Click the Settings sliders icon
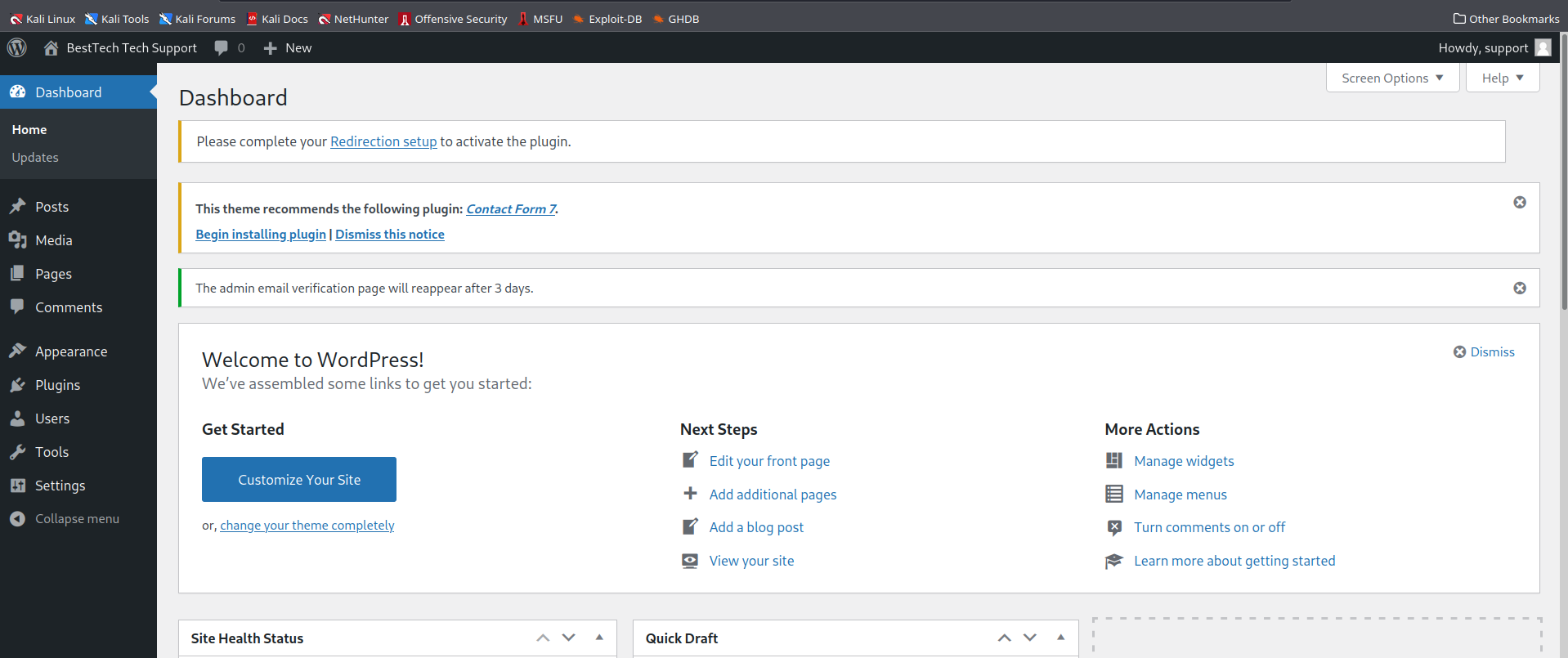1568x658 pixels. click(17, 485)
